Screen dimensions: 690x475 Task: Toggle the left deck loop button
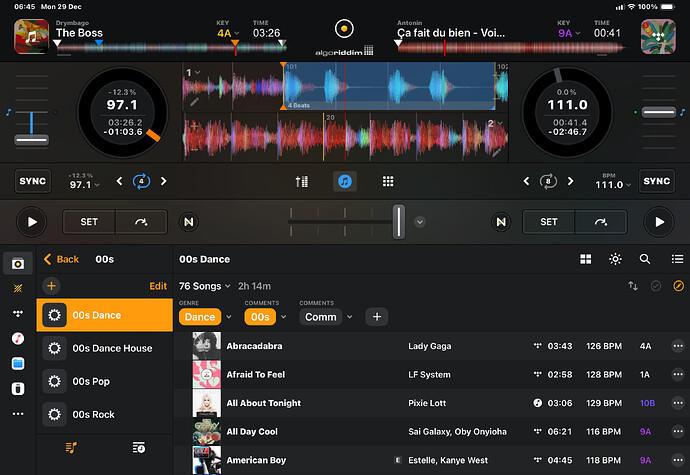tap(141, 182)
